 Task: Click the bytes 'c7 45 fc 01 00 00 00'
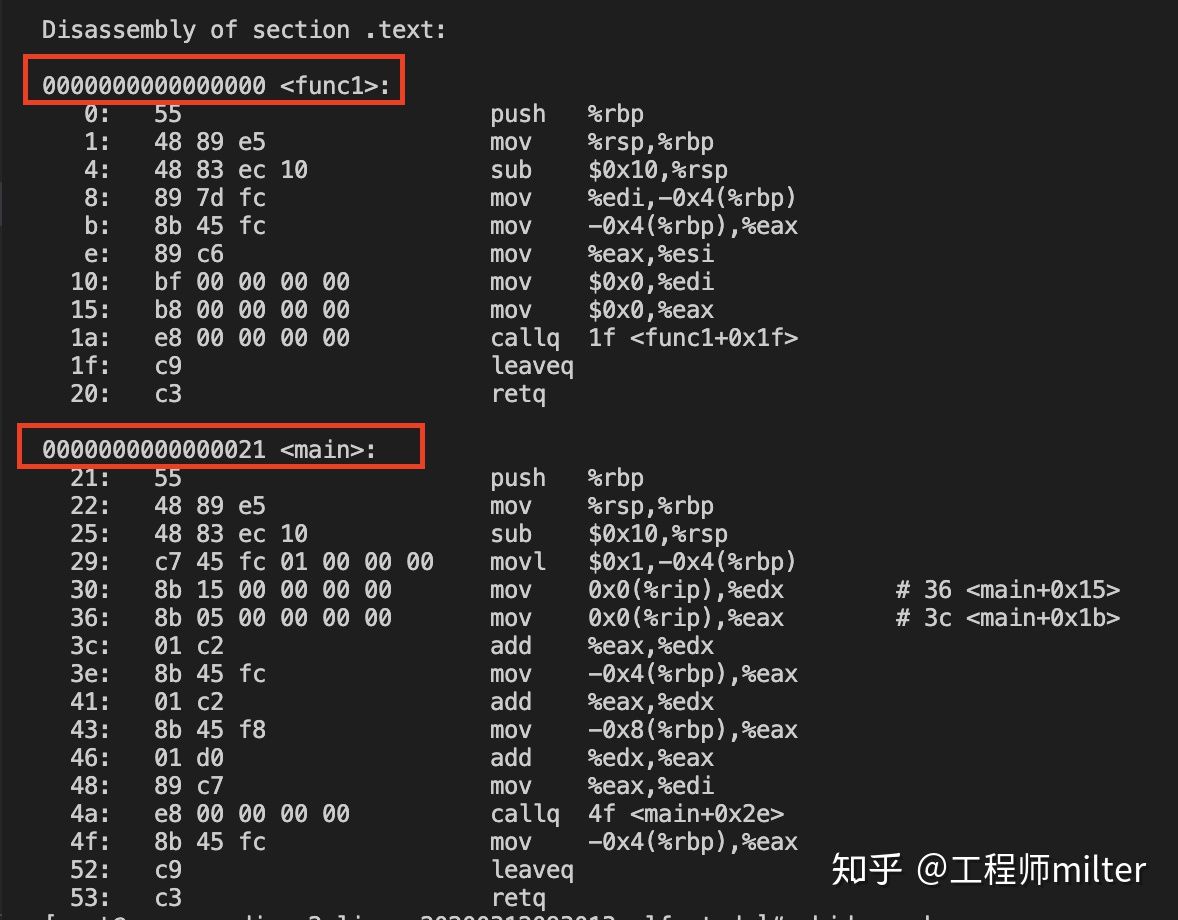pyautogui.click(x=294, y=562)
